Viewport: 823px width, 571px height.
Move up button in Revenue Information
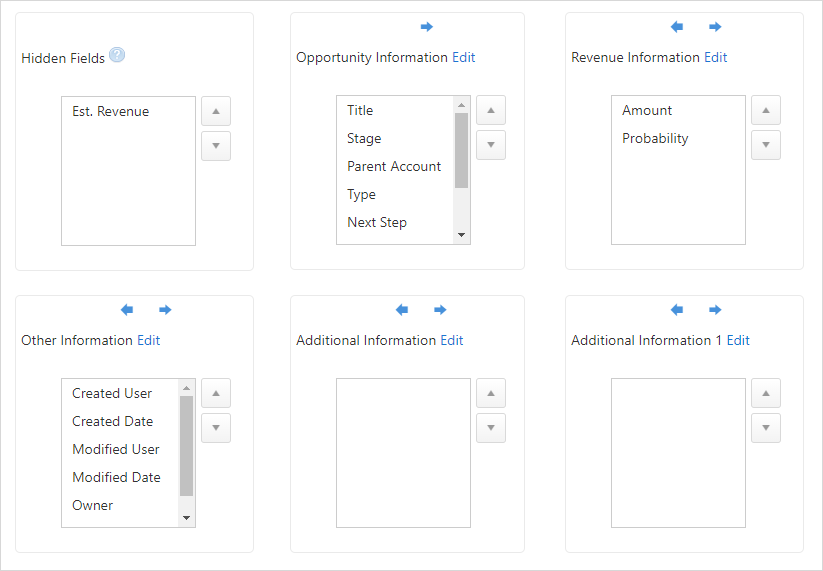tap(766, 110)
